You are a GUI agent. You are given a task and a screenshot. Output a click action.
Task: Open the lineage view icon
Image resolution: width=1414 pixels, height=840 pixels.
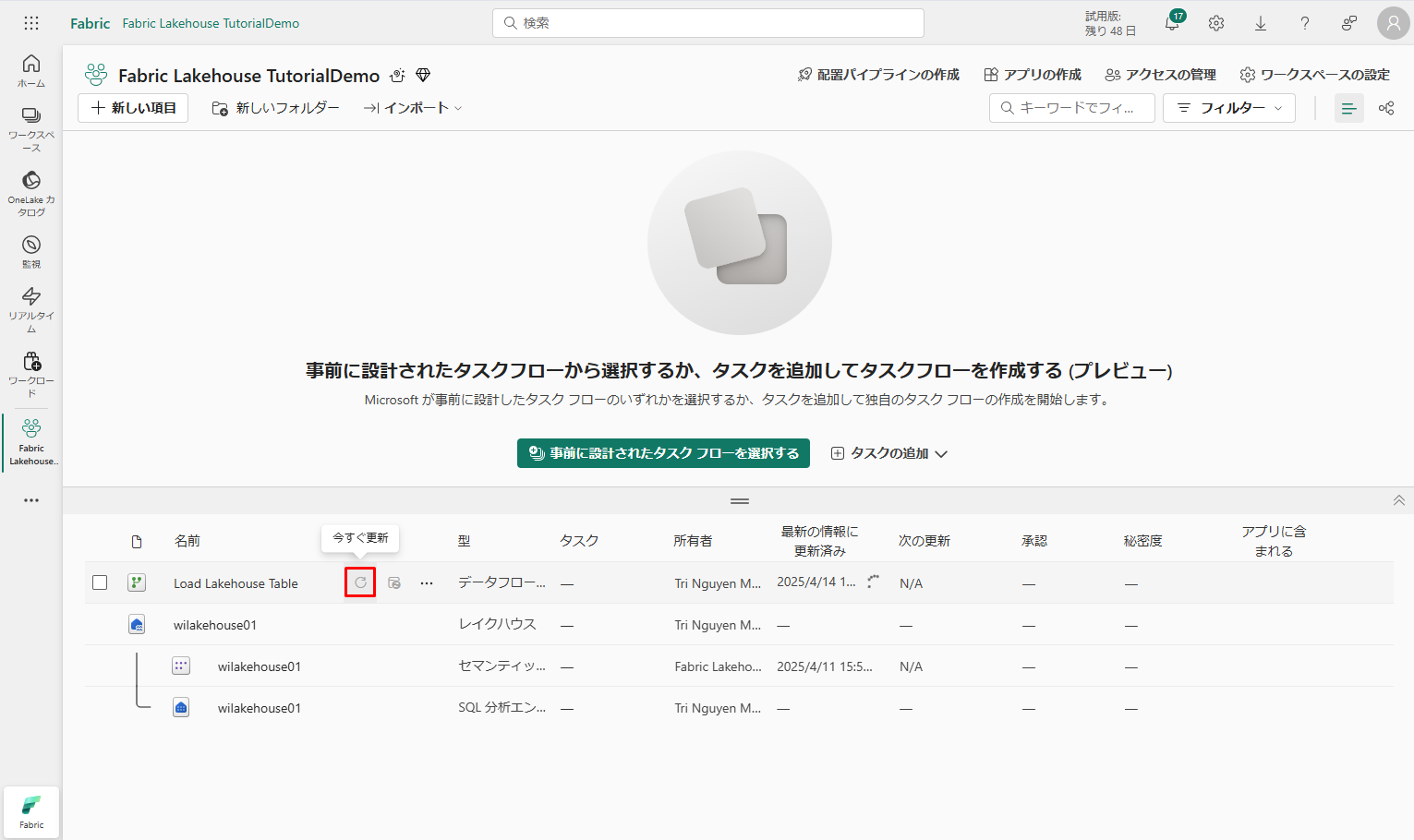1386,108
